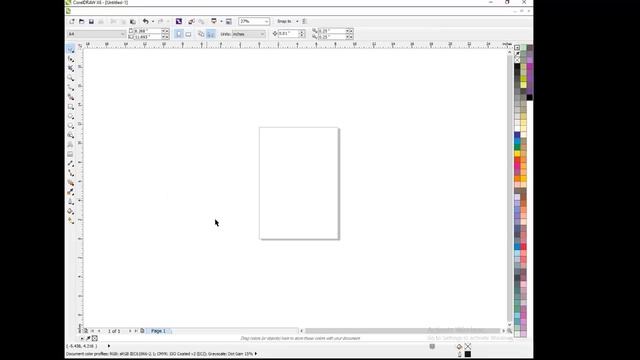Click the Paste toolbar icon

pyautogui.click(x=133, y=21)
